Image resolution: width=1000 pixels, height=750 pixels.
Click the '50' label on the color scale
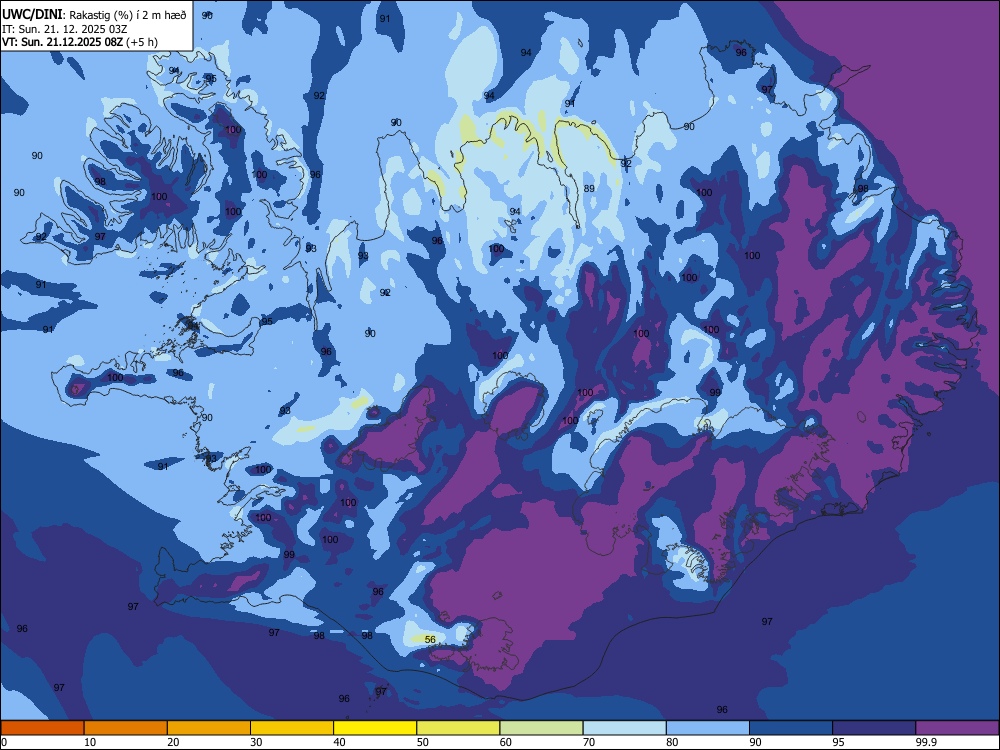tap(423, 742)
